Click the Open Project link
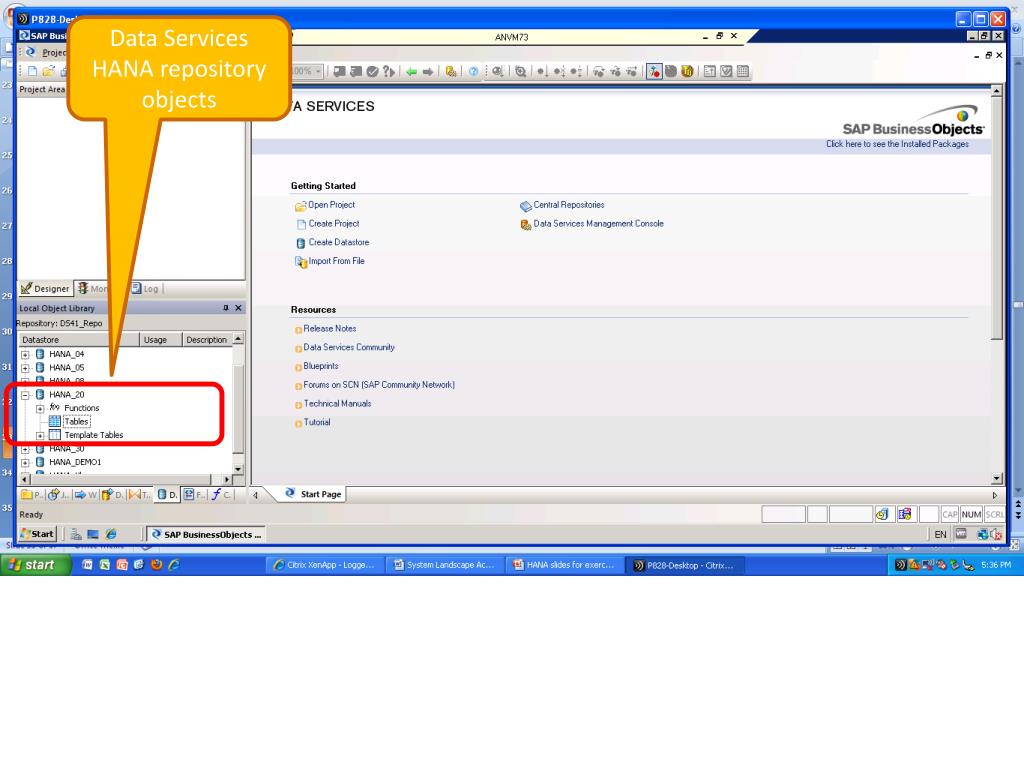This screenshot has width=1024, height=768. (331, 205)
